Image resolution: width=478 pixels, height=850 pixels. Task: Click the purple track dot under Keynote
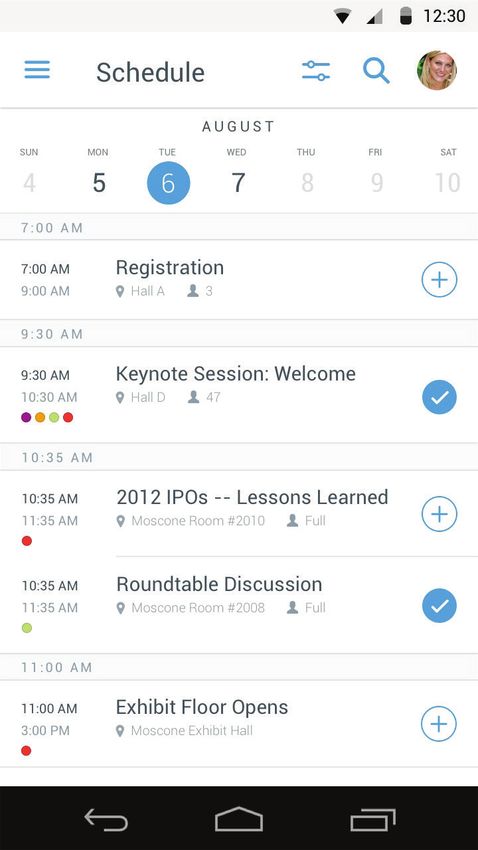(x=26, y=417)
